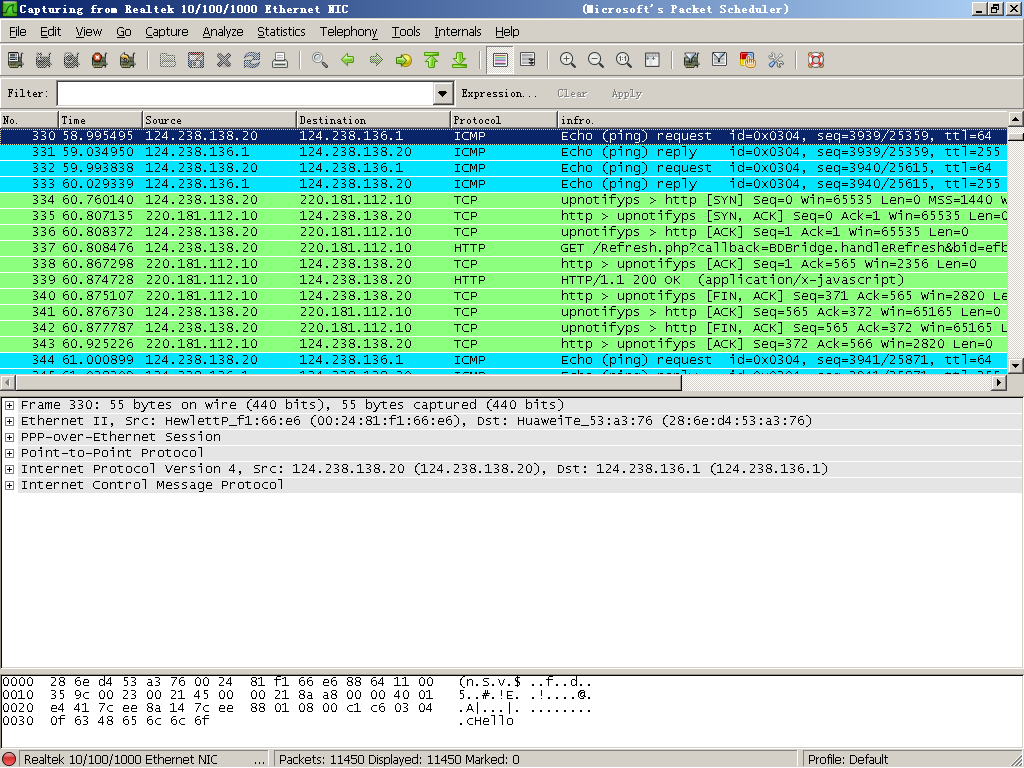The height and width of the screenshot is (768, 1024).
Task: Expand Point-to-Point Protocol node
Action: 10,453
